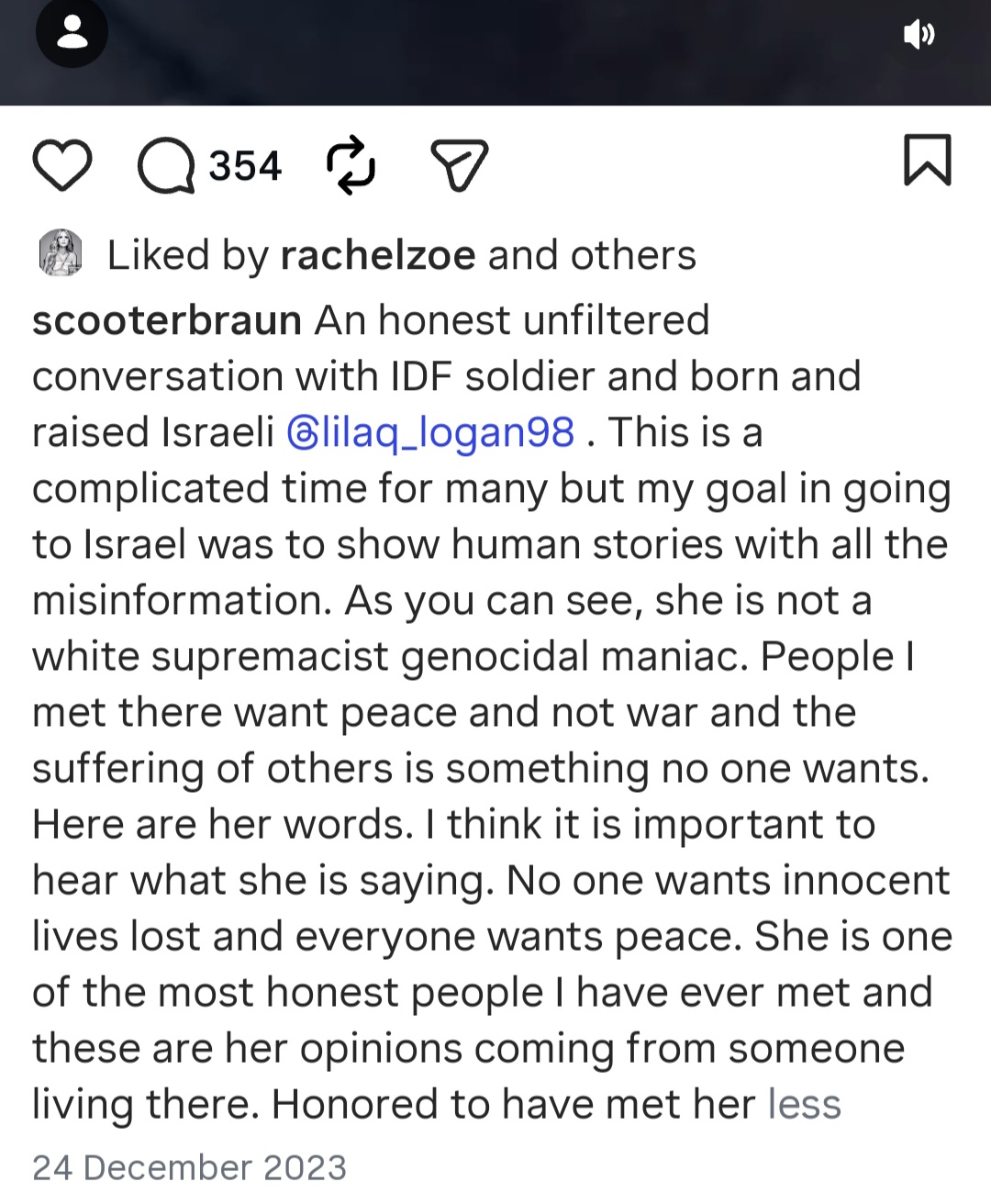Image resolution: width=991 pixels, height=1204 pixels.
Task: Share the post via paper plane icon
Action: coord(460,166)
